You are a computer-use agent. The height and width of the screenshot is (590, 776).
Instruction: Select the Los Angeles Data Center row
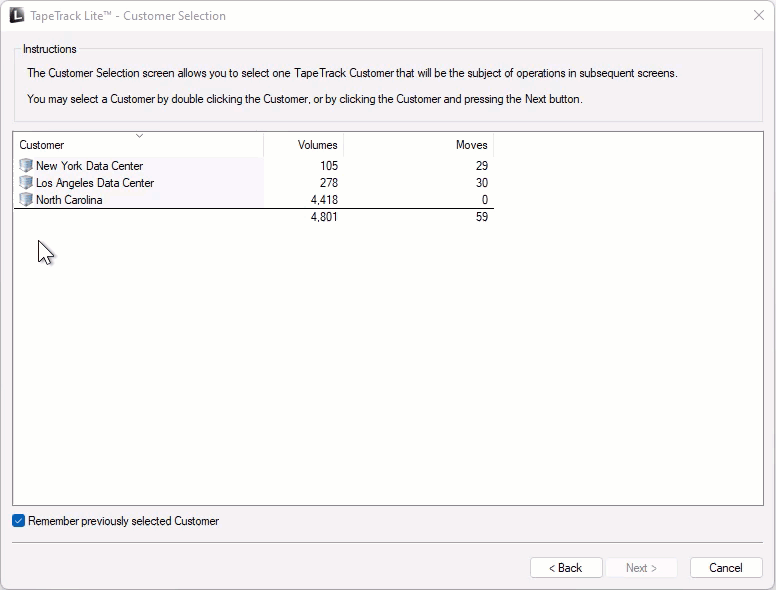coord(254,183)
